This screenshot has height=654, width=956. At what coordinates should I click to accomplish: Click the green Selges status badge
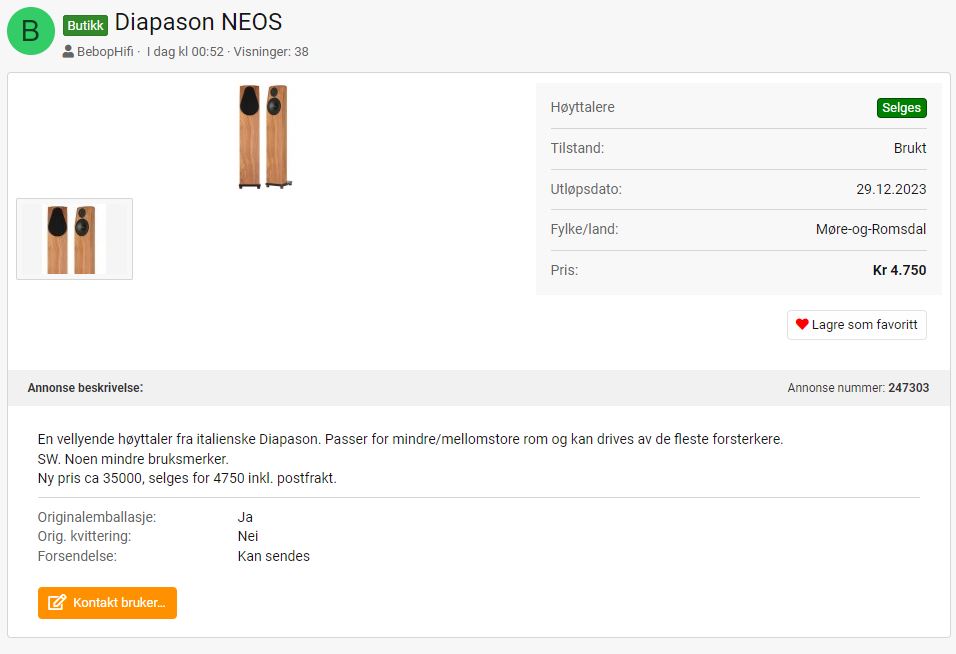901,108
